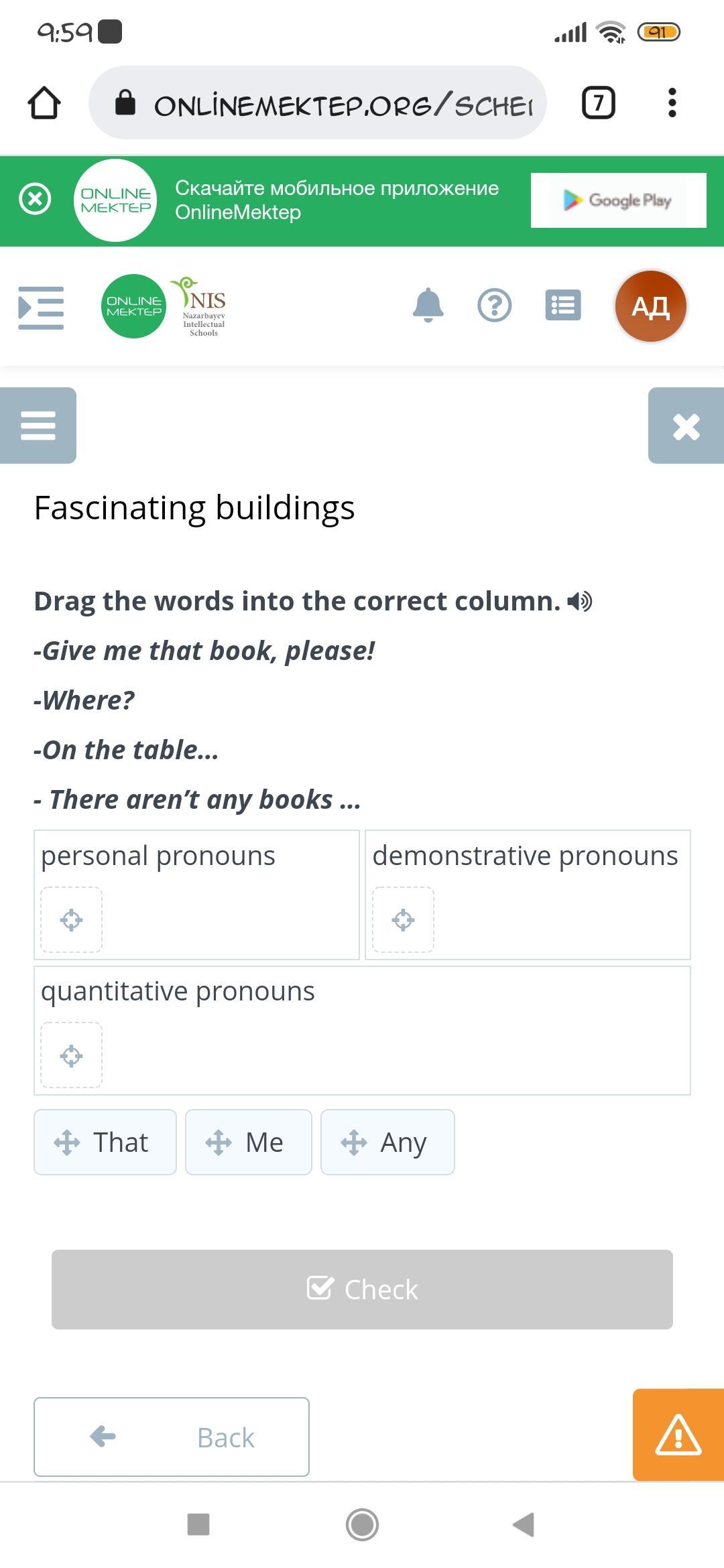The height and width of the screenshot is (1568, 724).
Task: Open the help question mark icon
Action: click(x=495, y=306)
